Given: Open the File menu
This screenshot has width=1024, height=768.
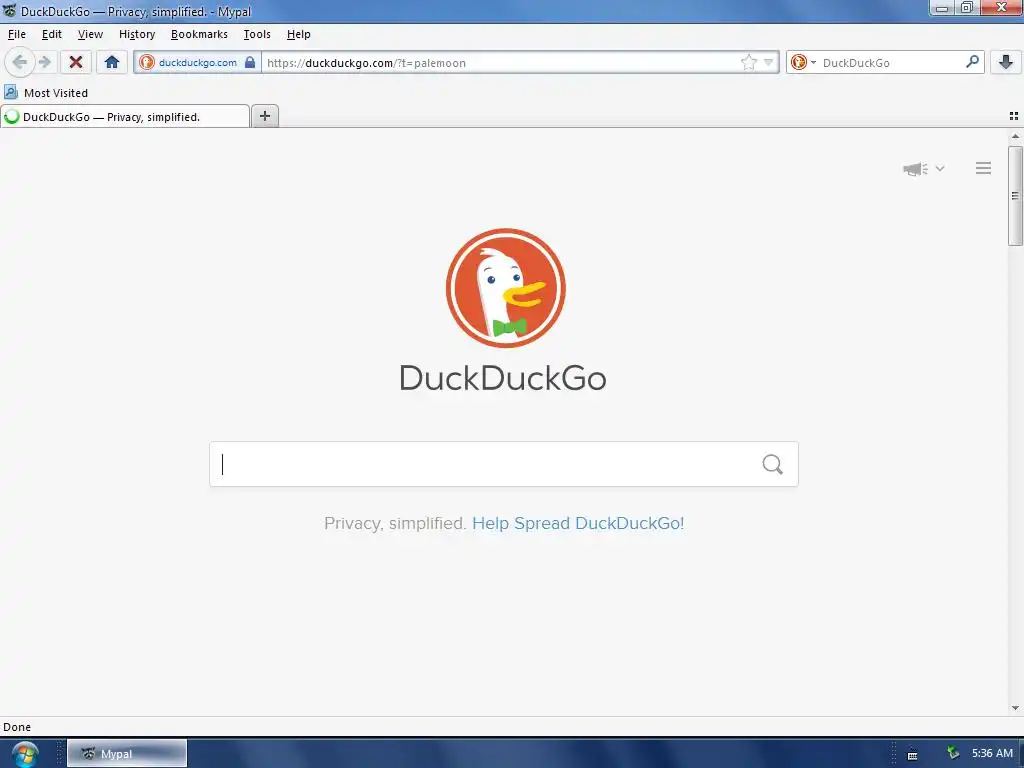Looking at the screenshot, I should [x=17, y=34].
